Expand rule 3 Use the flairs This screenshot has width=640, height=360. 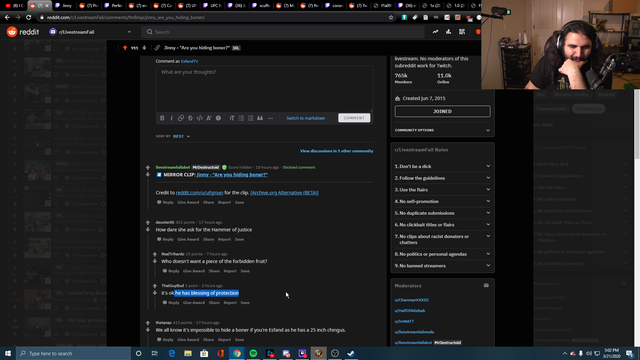(x=442, y=190)
